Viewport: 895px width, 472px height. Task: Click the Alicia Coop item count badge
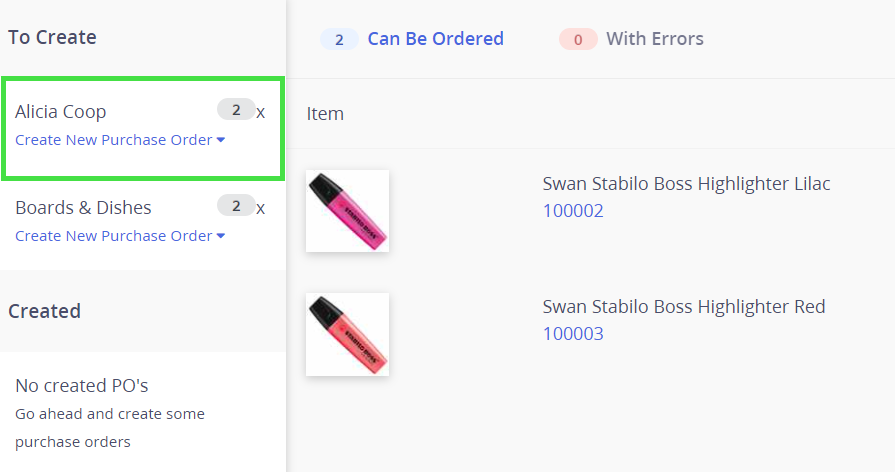tap(236, 110)
